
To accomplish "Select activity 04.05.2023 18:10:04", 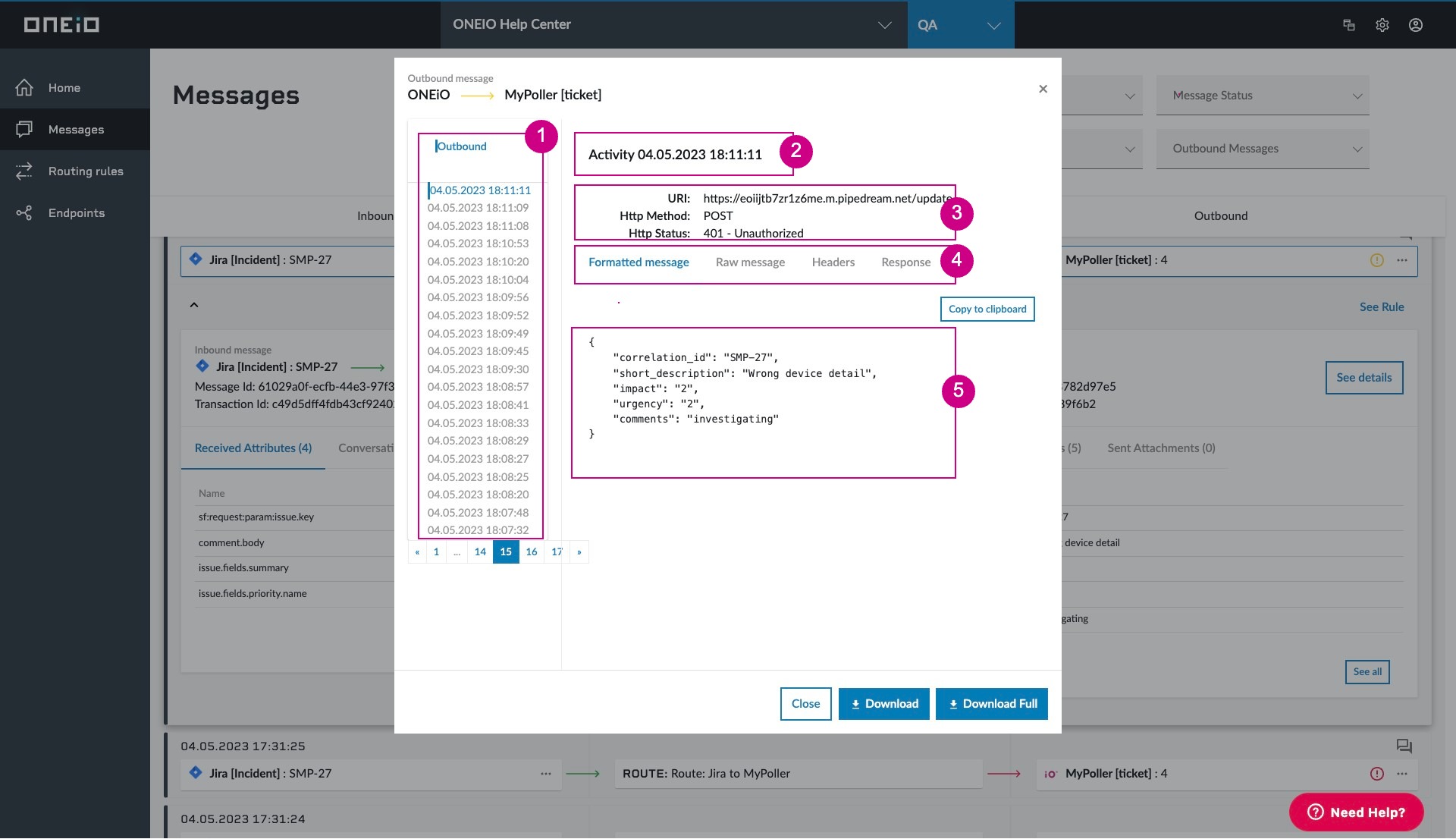I will pyautogui.click(x=478, y=280).
